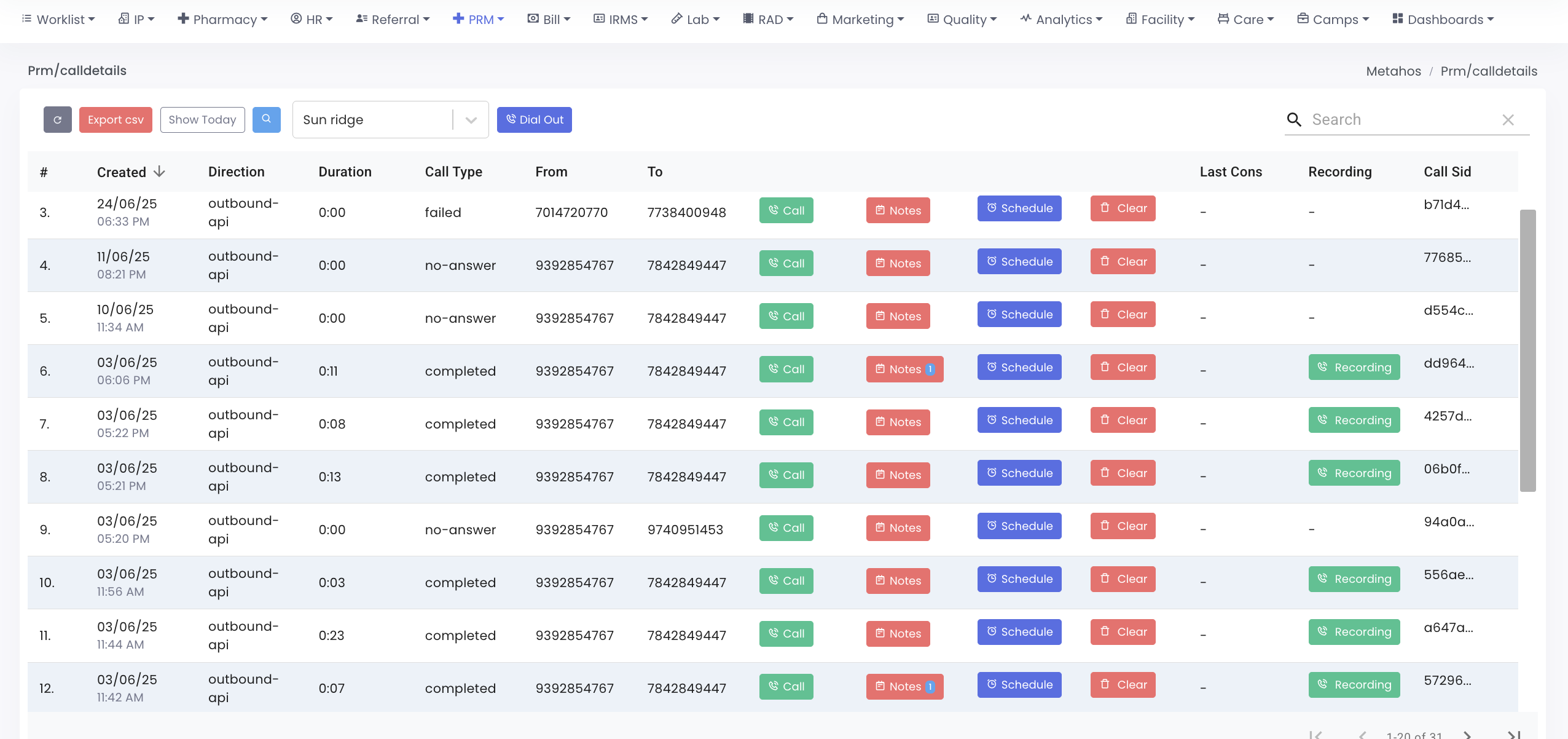The width and height of the screenshot is (1568, 739).
Task: Click the Show Today button
Action: click(202, 120)
